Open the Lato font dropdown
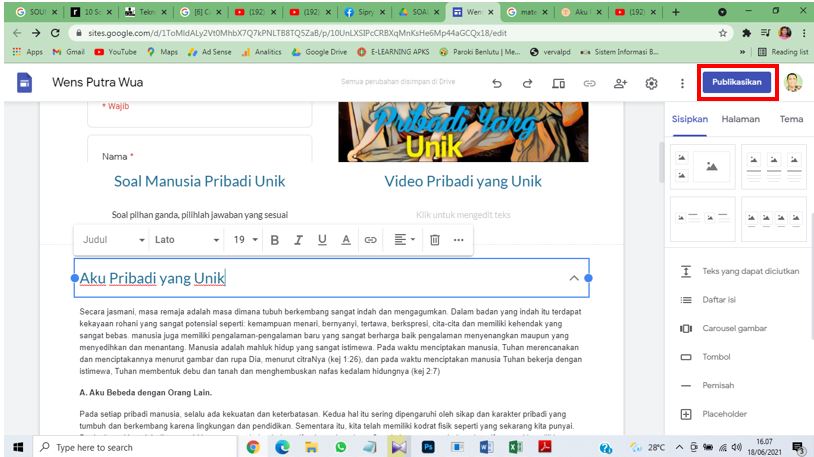Screen dimensions: 814x457 187,240
